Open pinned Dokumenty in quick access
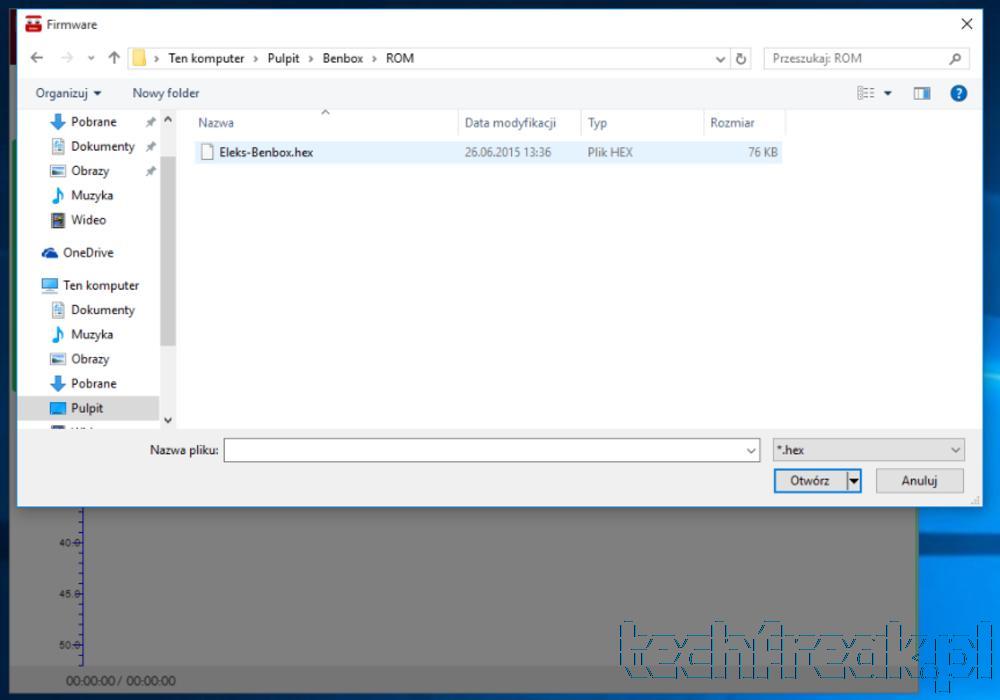 (x=103, y=147)
